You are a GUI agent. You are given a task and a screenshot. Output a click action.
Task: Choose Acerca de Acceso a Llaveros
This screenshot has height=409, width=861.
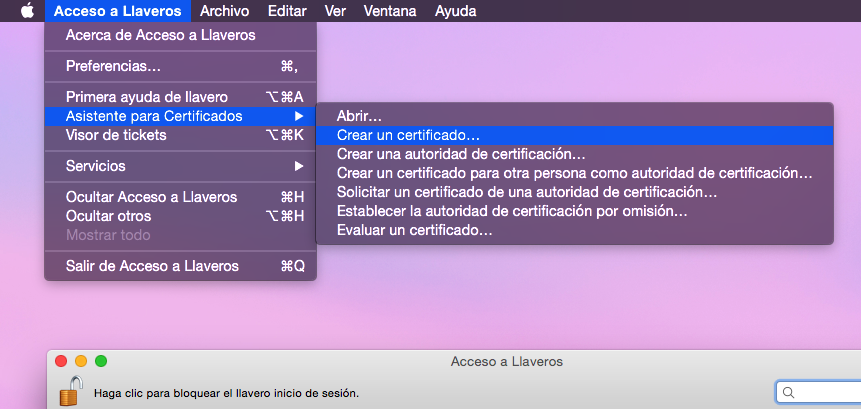pyautogui.click(x=181, y=36)
